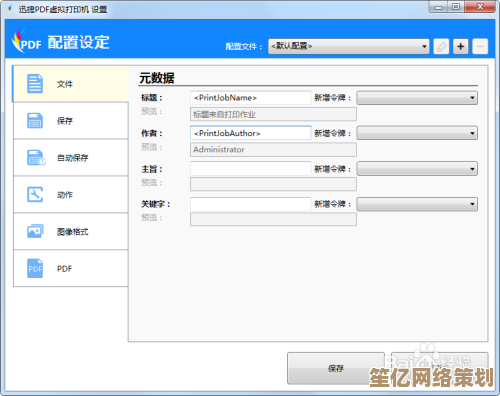Open the 新增令牌 dropdown for 标题

click(x=417, y=98)
